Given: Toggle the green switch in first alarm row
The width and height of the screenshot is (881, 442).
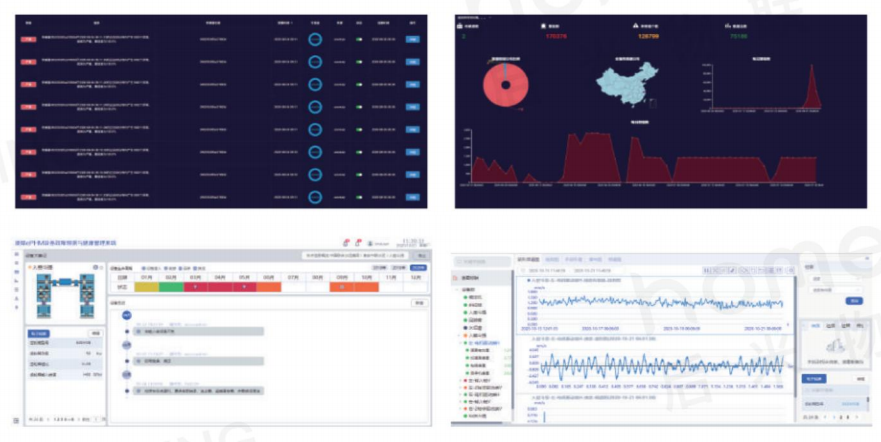Looking at the screenshot, I should [359, 40].
